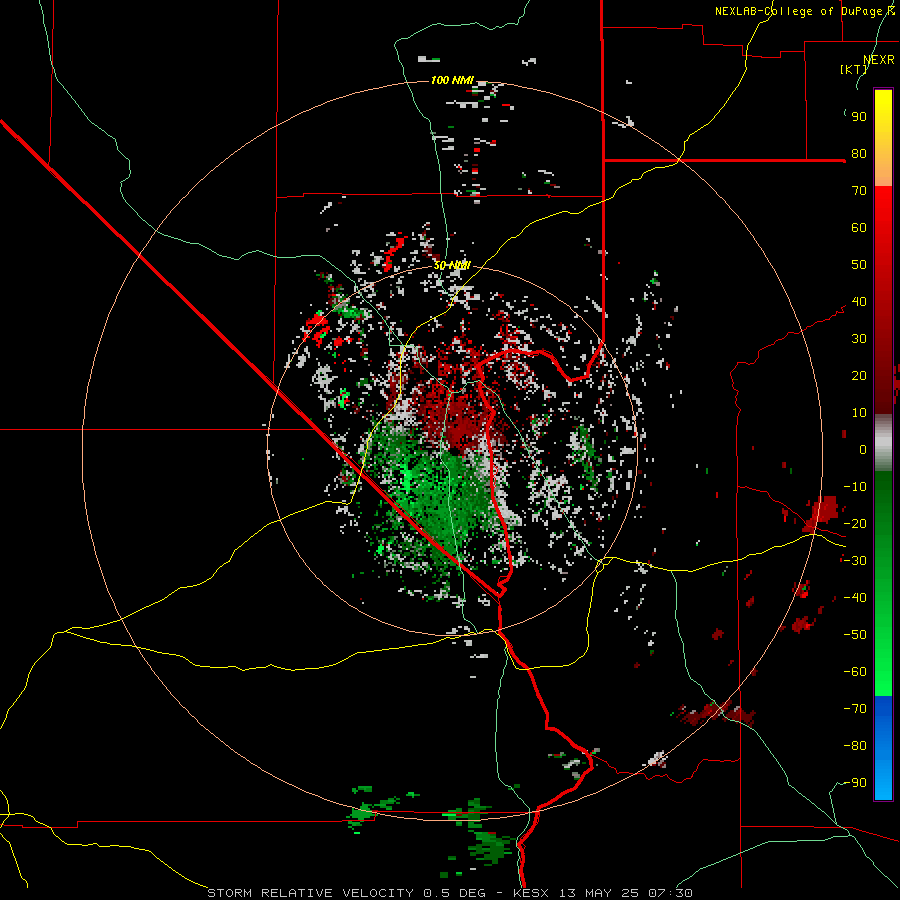Viewport: 900px width, 900px height.
Task: Select the positive 80 scale label
Action: [x=859, y=153]
